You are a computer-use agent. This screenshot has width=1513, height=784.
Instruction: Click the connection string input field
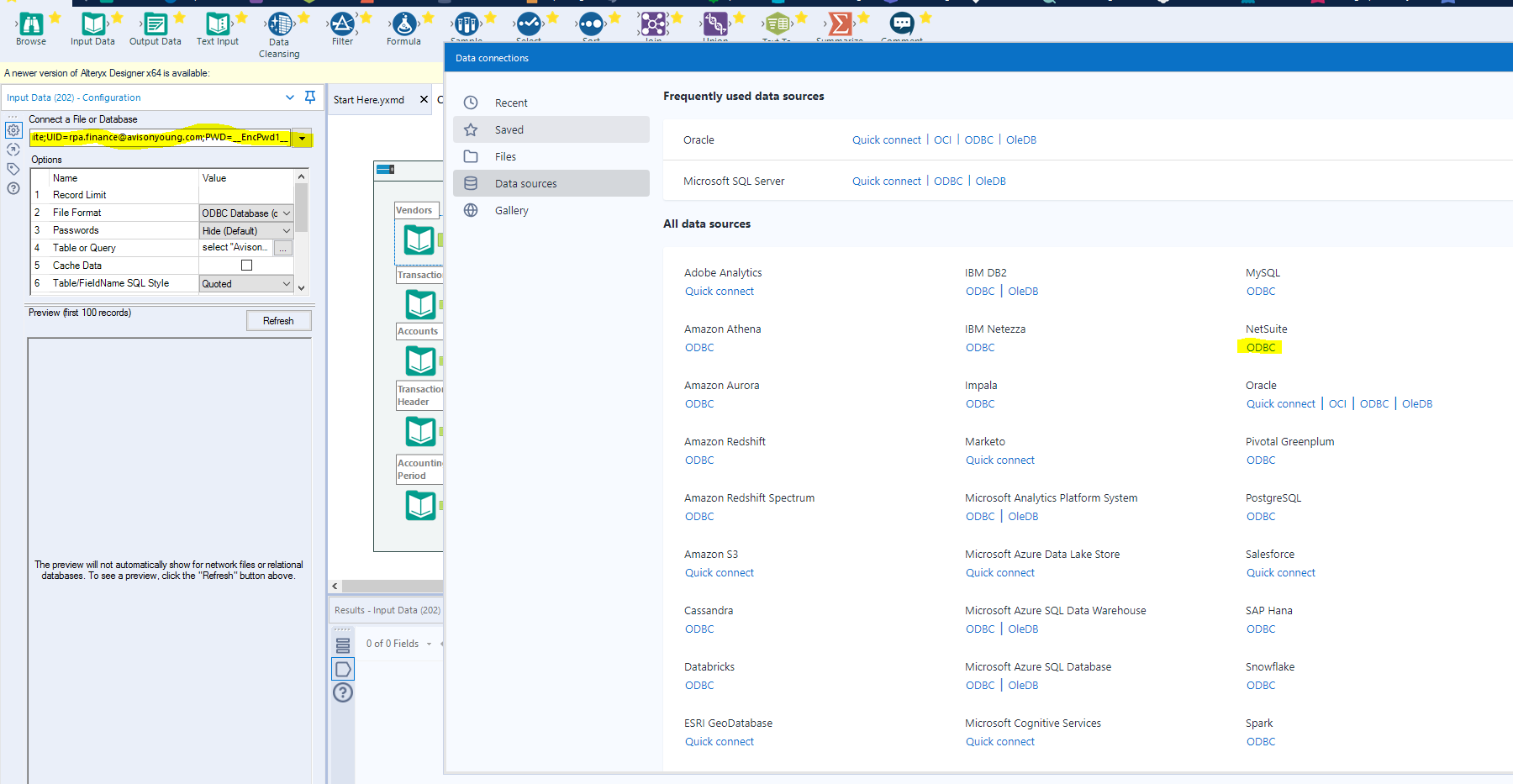point(161,138)
